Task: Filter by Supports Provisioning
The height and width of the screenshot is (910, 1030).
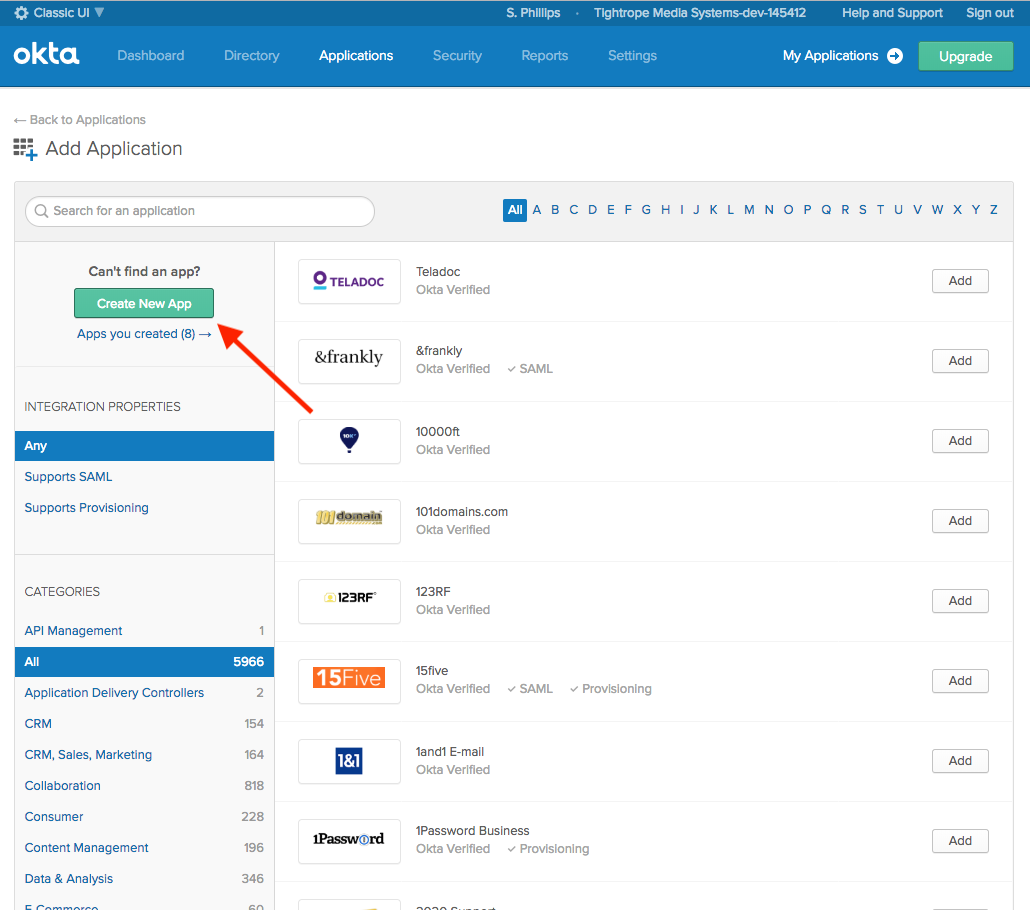Action: pyautogui.click(x=87, y=508)
